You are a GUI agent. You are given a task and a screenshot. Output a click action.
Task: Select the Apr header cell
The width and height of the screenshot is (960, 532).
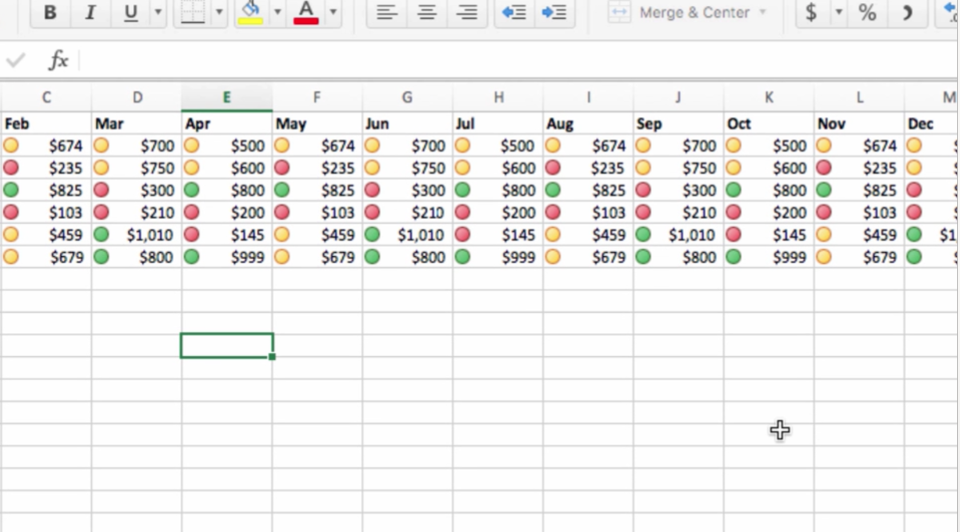(227, 124)
